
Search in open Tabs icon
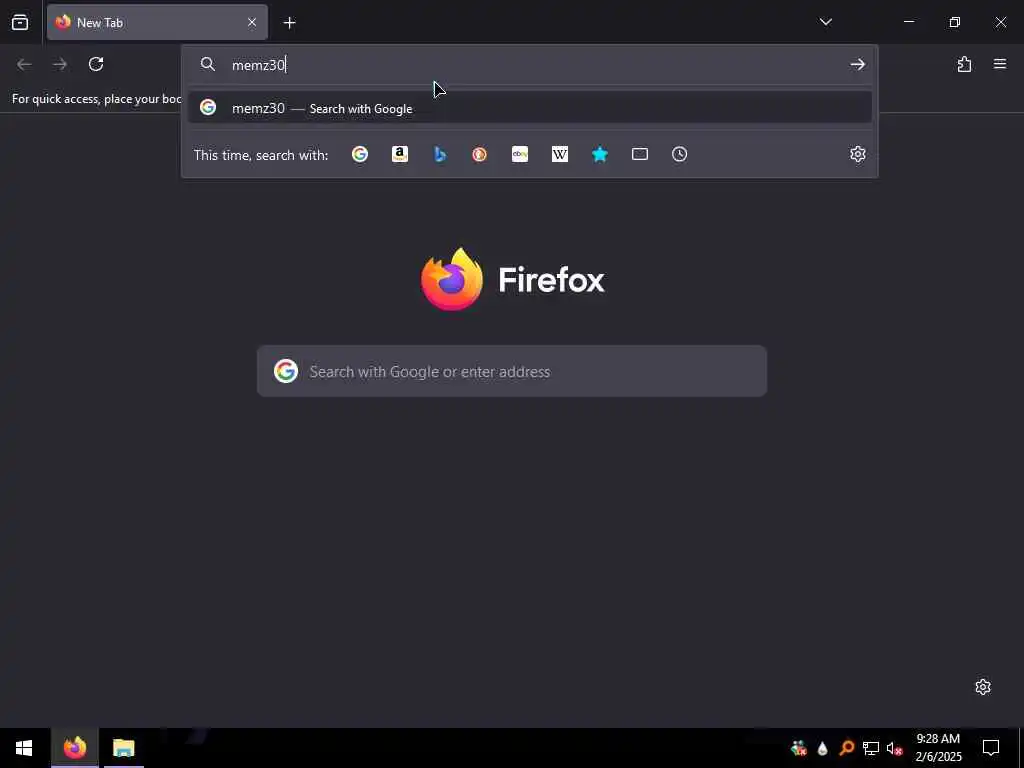coord(640,154)
